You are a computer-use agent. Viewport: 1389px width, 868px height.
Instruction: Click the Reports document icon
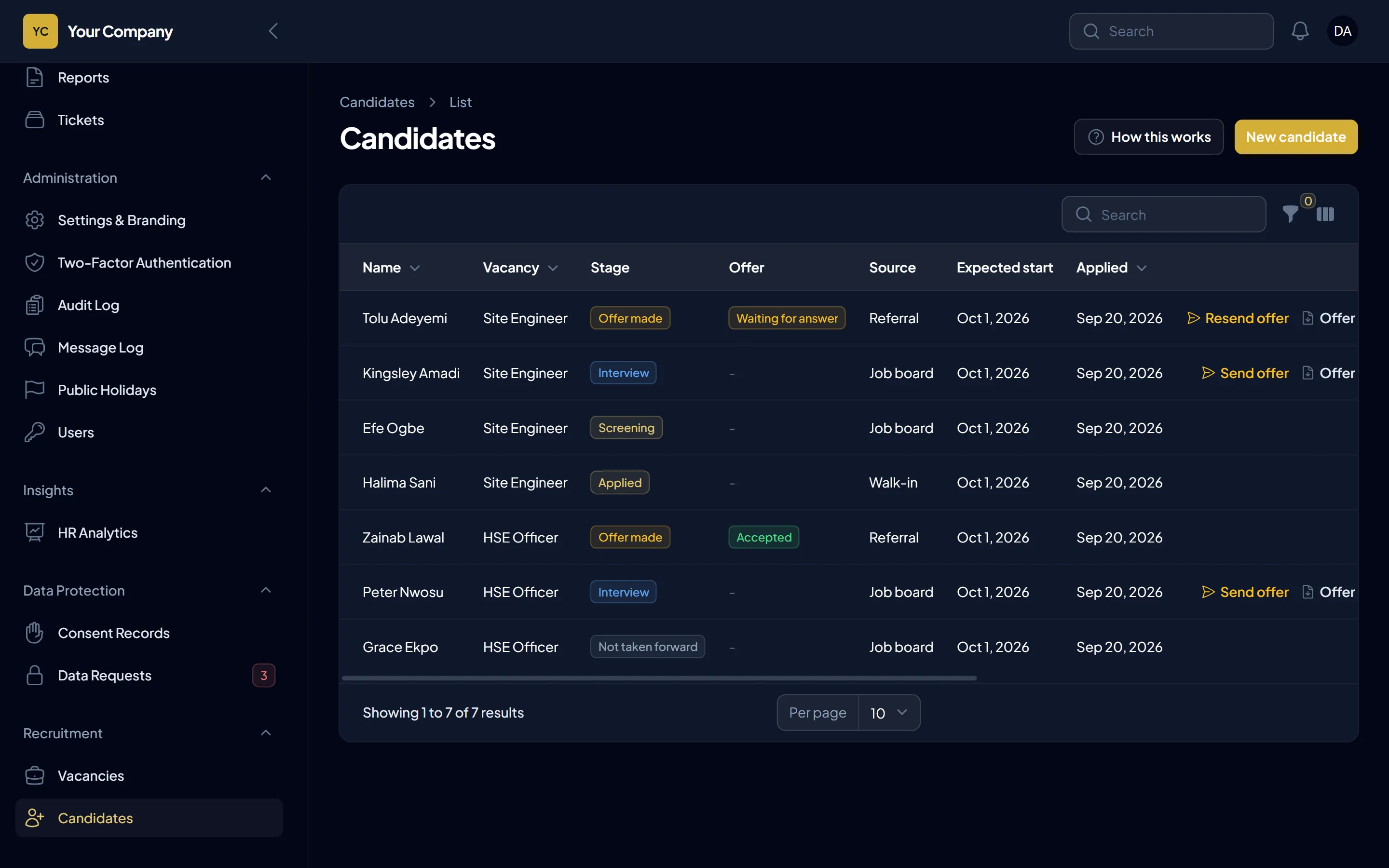tap(34, 78)
